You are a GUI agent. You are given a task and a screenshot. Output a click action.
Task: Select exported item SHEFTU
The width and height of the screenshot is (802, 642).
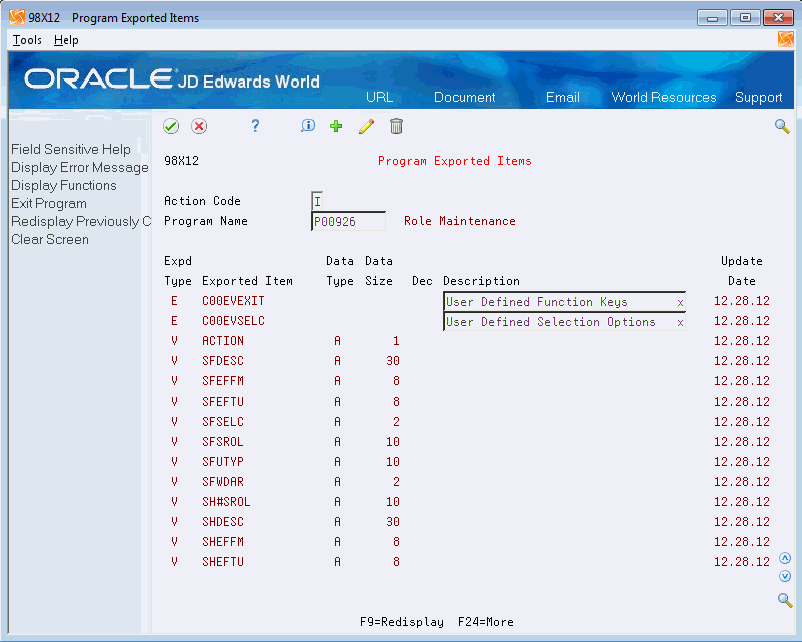click(x=223, y=561)
